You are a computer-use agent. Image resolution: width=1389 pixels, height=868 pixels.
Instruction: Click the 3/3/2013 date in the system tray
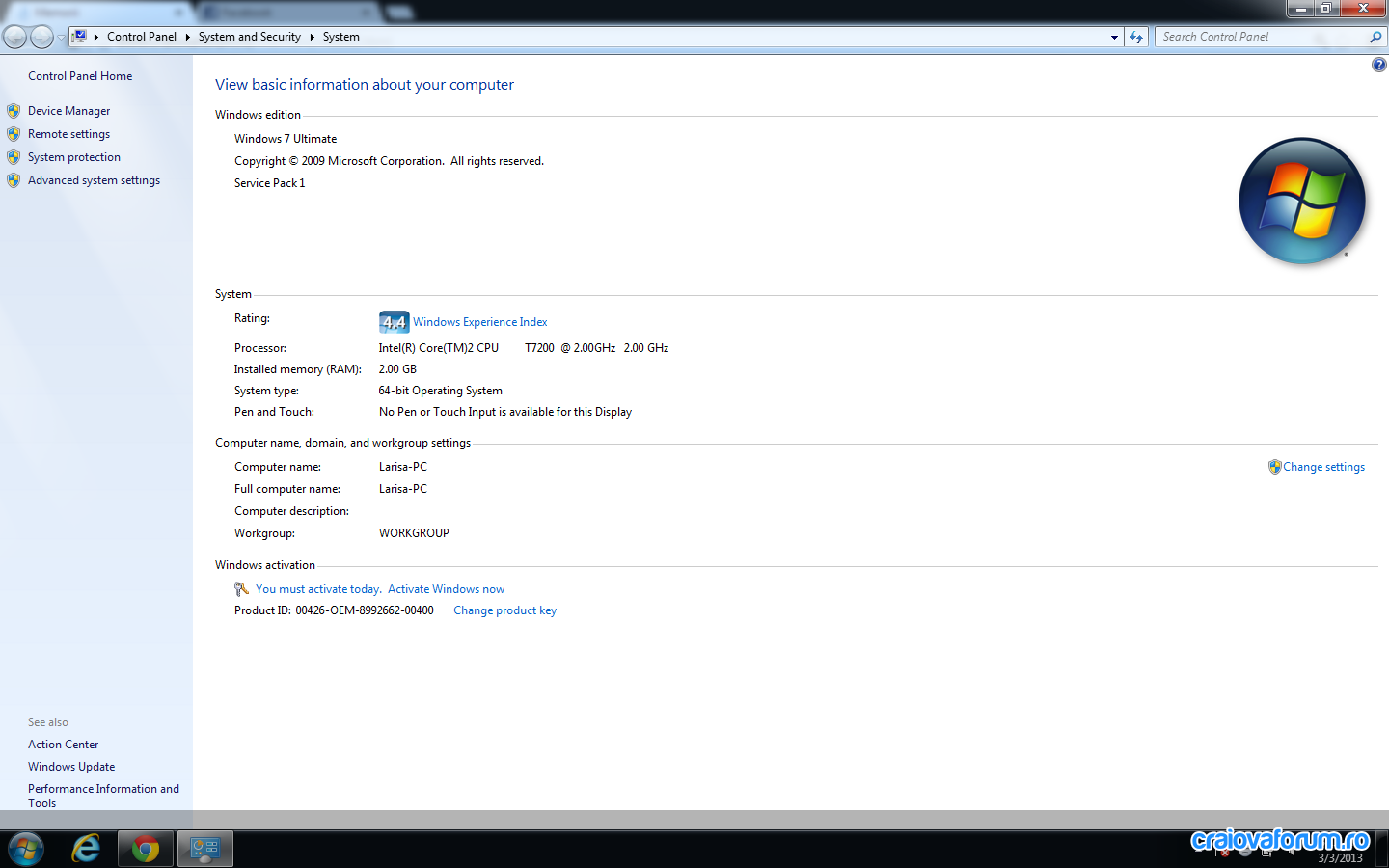coord(1340,858)
